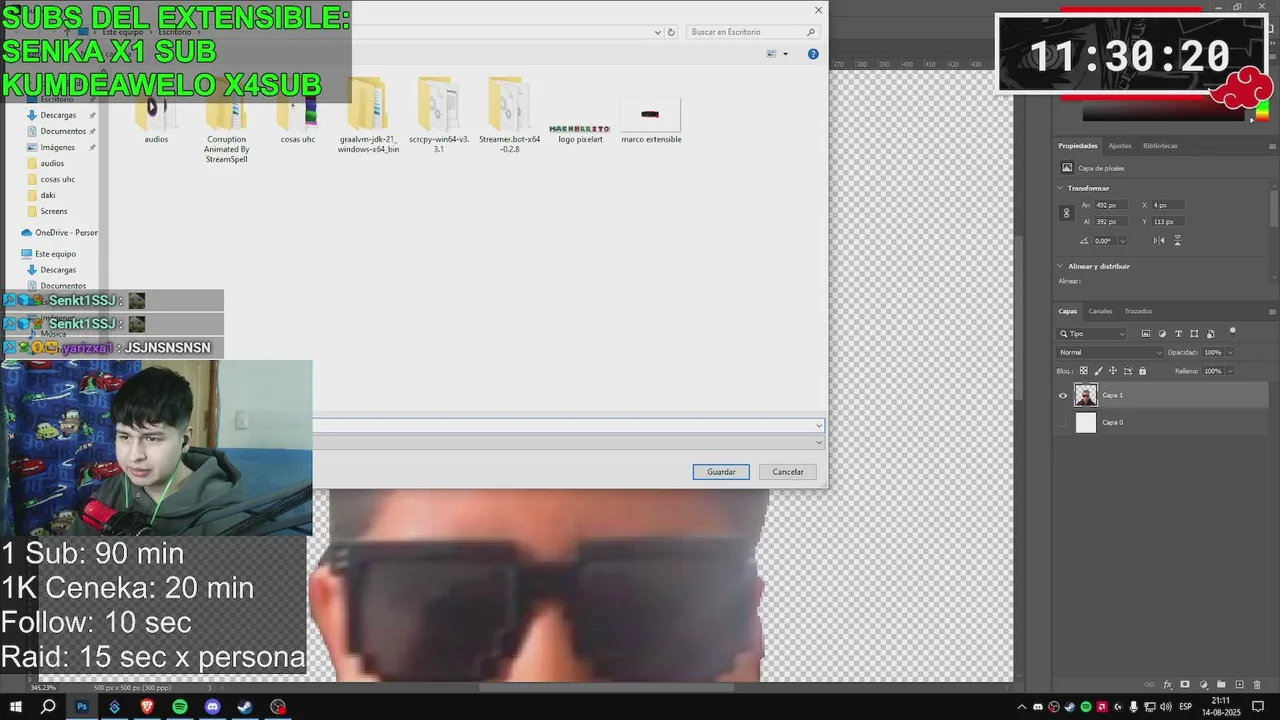Create a new layer in Layers panel
Image resolution: width=1280 pixels, height=720 pixels.
1239,685
